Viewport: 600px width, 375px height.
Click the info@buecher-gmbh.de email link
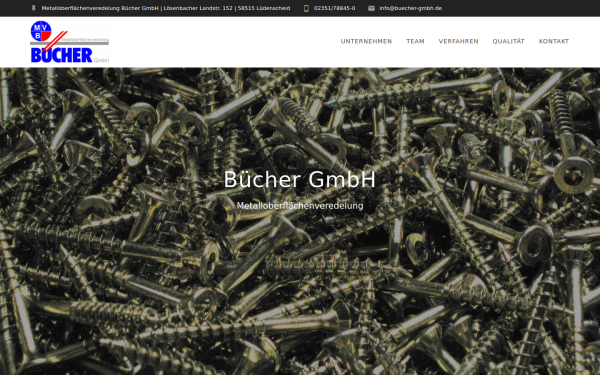point(411,8)
